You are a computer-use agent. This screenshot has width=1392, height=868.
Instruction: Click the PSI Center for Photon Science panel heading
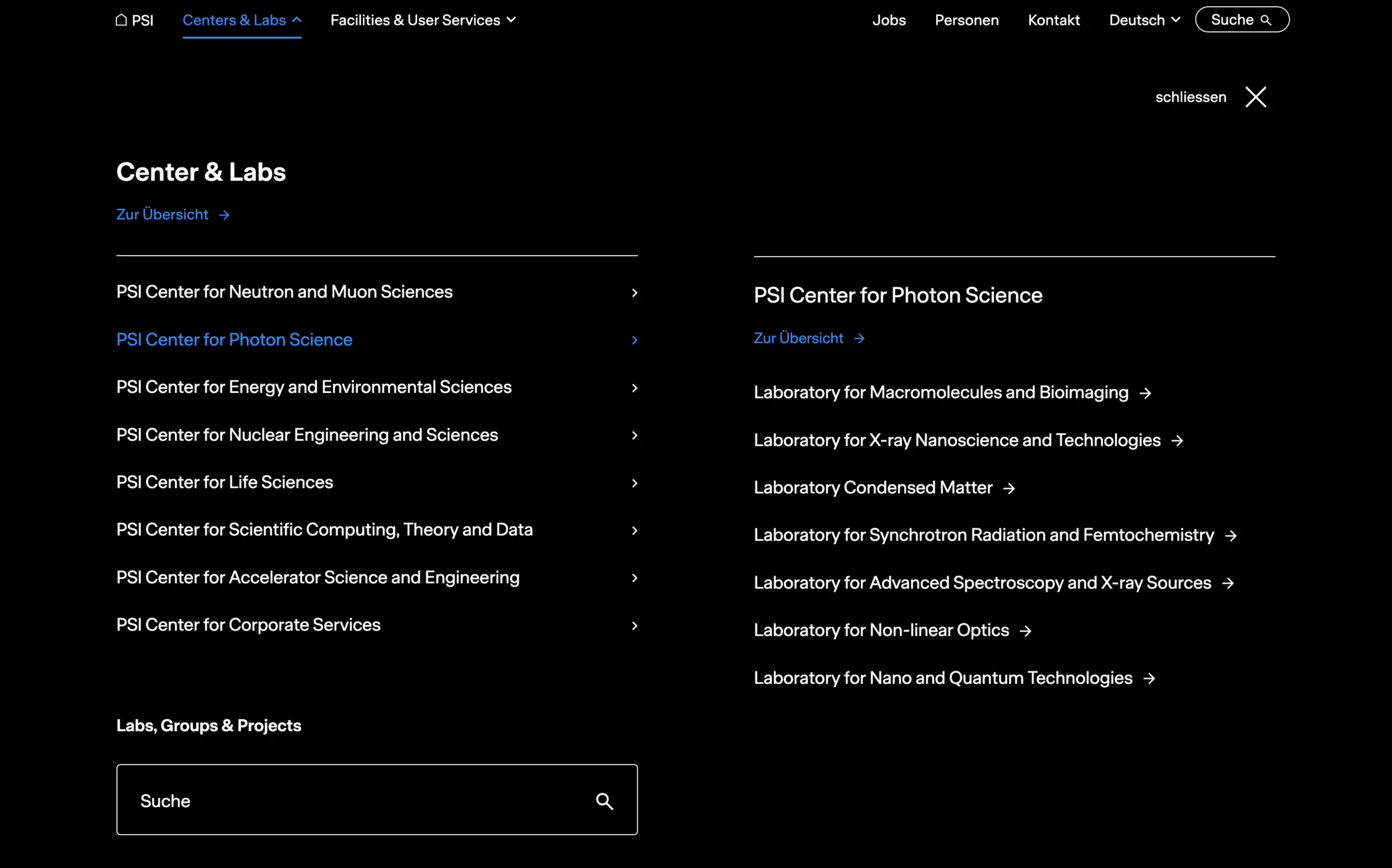pos(897,295)
